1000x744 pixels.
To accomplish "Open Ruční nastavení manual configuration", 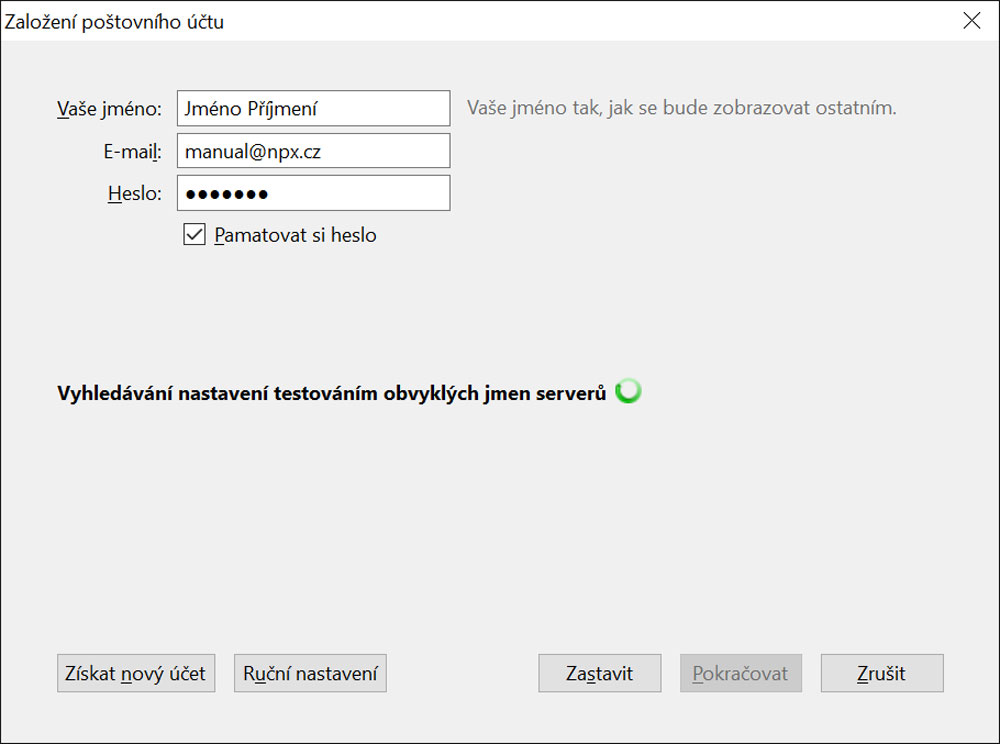I will 310,673.
